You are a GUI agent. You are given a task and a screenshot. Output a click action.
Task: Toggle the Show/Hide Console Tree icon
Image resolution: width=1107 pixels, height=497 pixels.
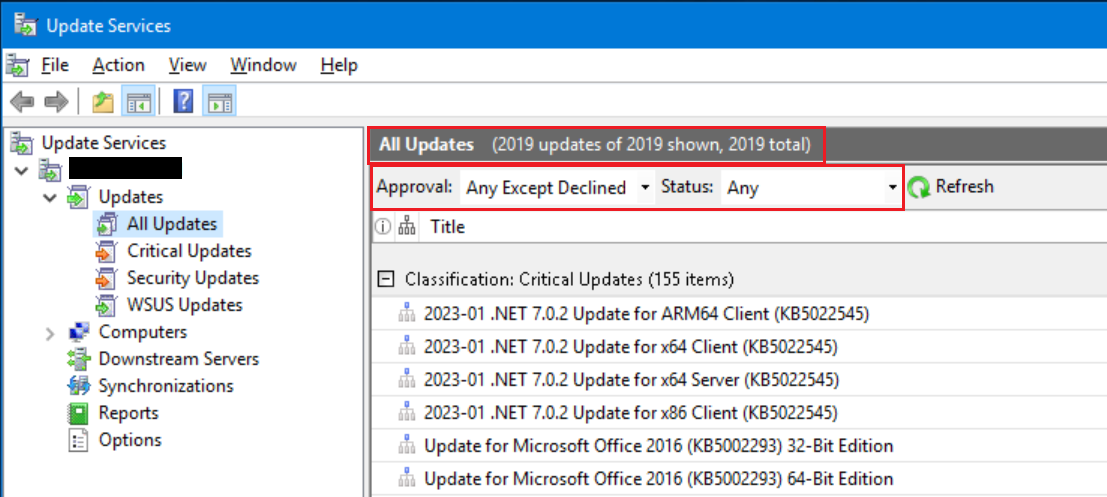pos(136,102)
